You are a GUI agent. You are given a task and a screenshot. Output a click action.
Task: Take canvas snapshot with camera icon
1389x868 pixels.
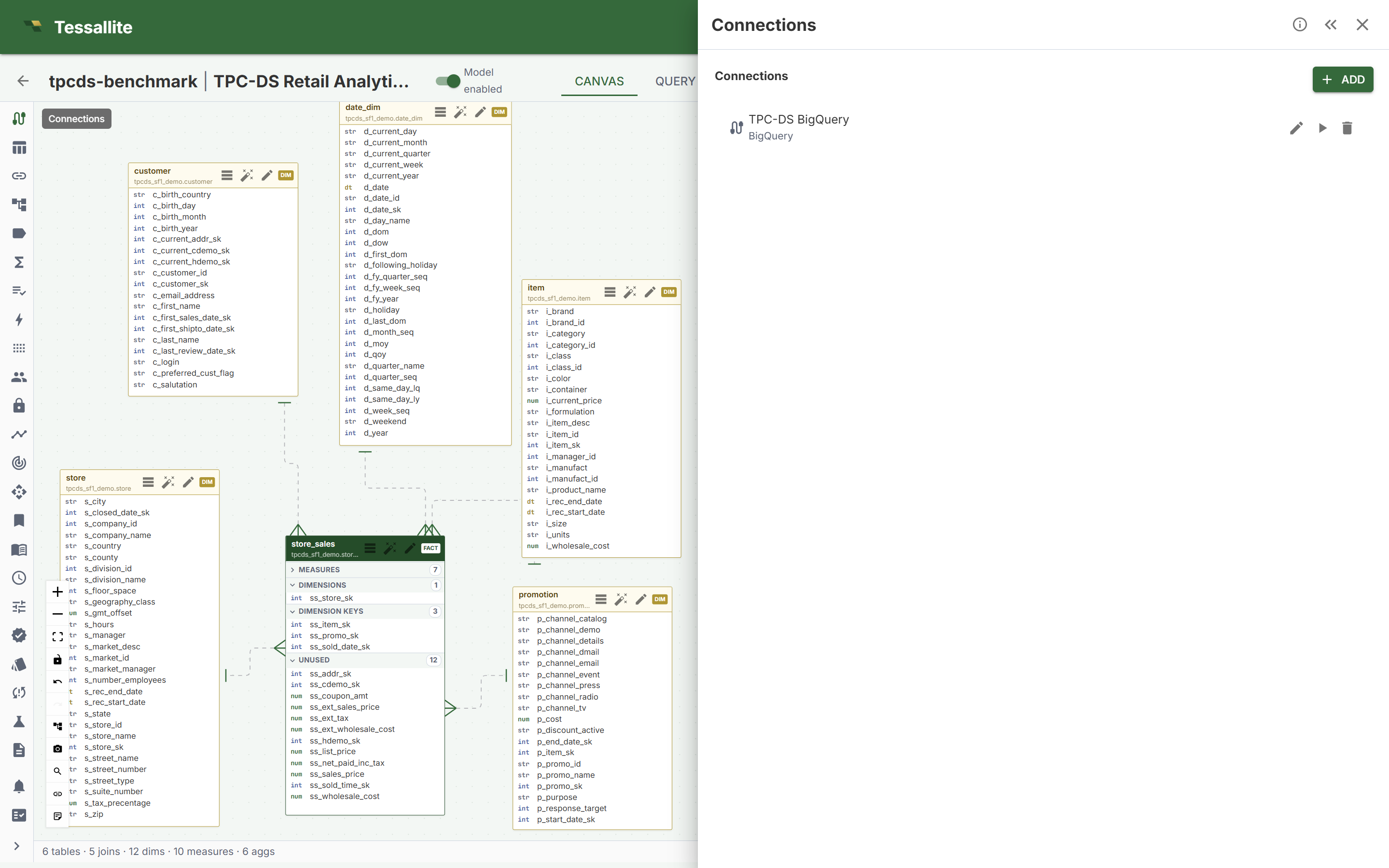[x=57, y=749]
